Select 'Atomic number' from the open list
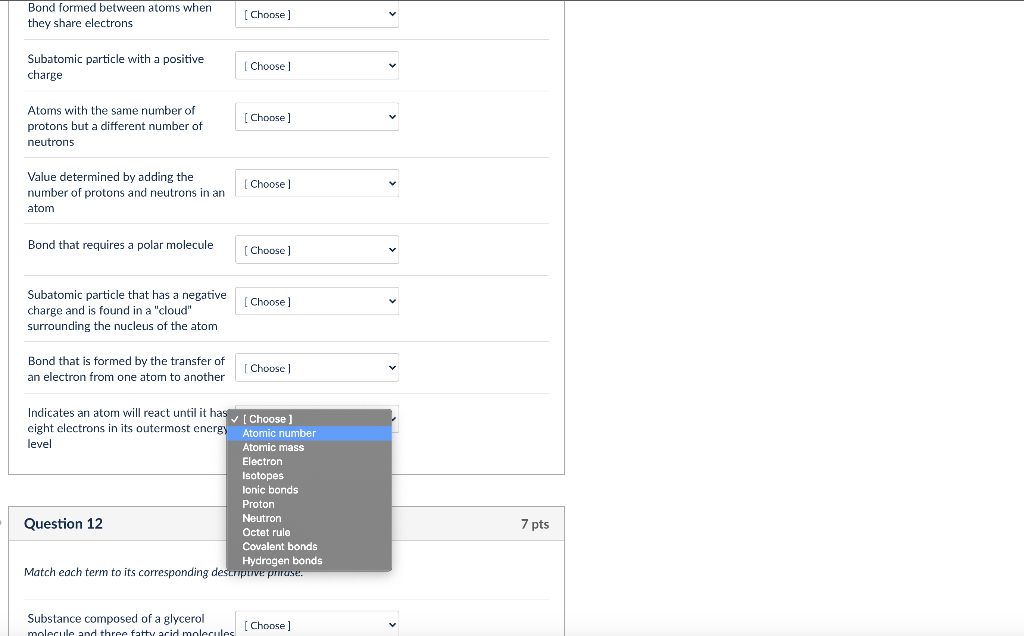1024x636 pixels. click(x=309, y=434)
